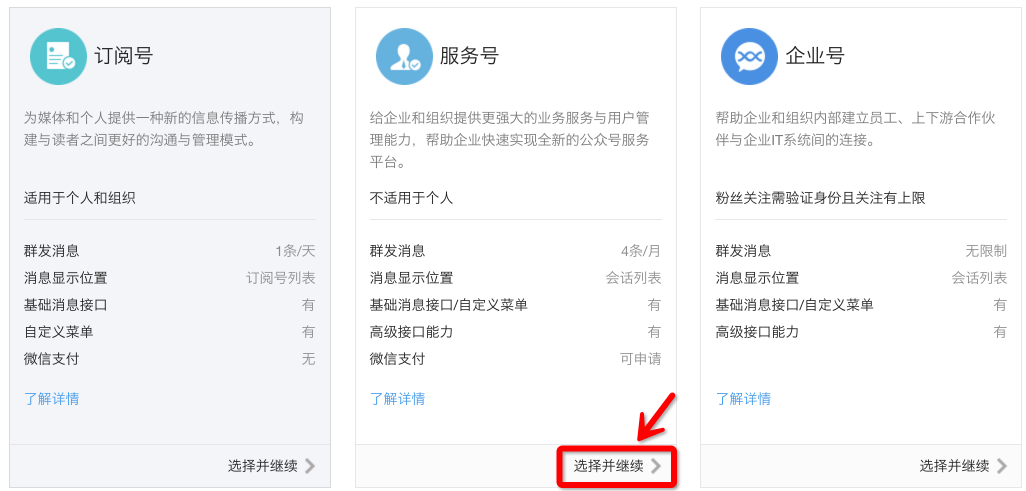Image resolution: width=1026 pixels, height=491 pixels.
Task: Click the teal 订阅号 subscription account icon
Action: pyautogui.click(x=58, y=56)
